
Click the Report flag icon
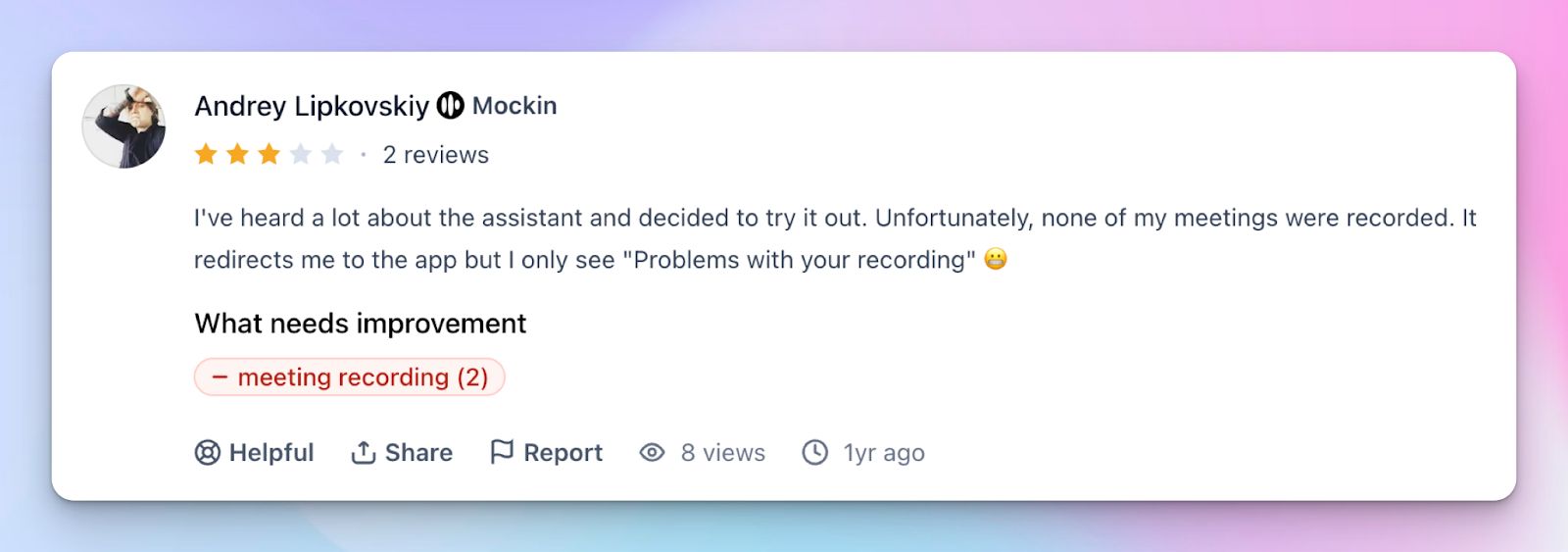(x=502, y=451)
